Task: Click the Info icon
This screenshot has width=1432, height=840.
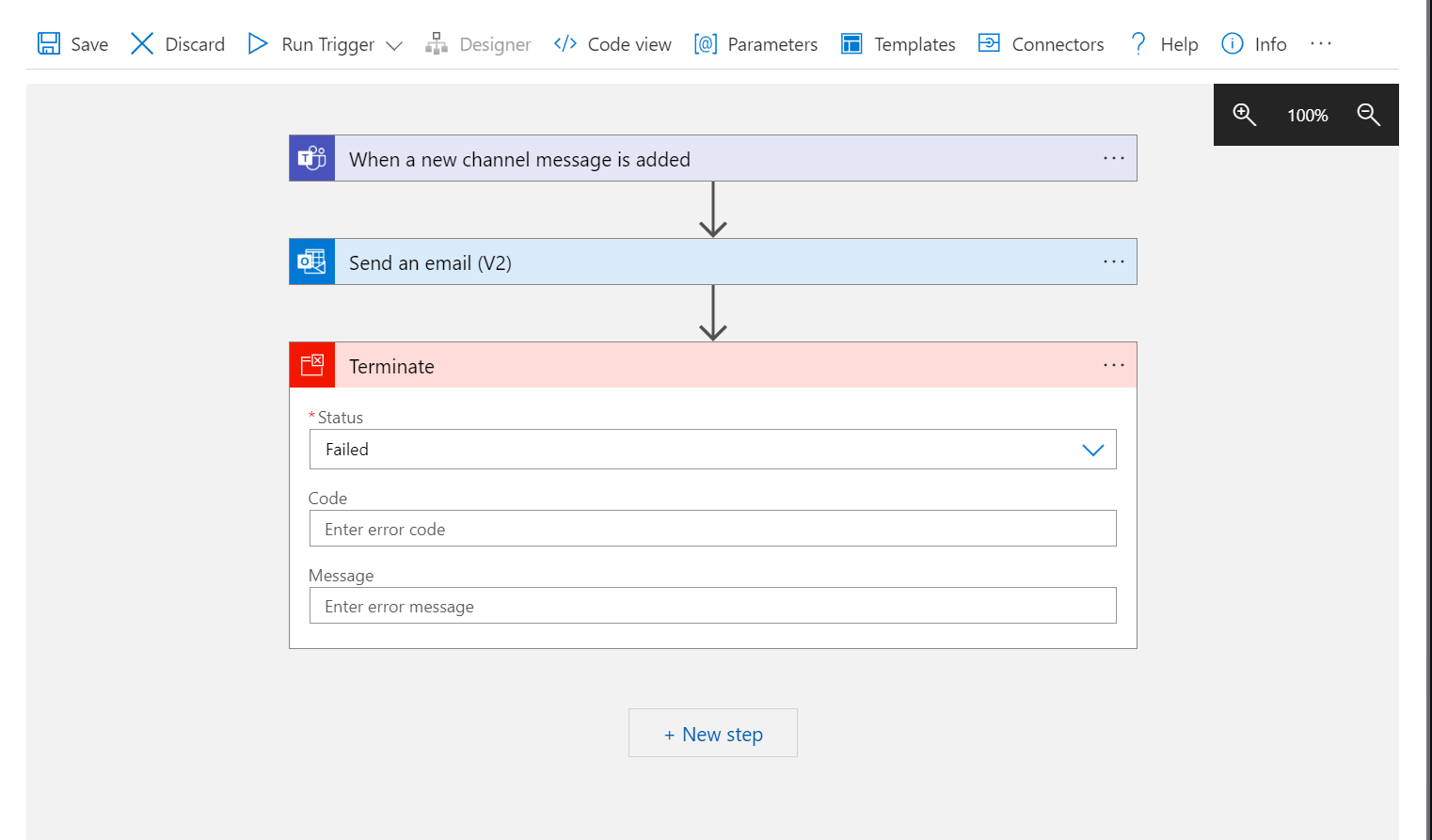Action: [x=1233, y=43]
